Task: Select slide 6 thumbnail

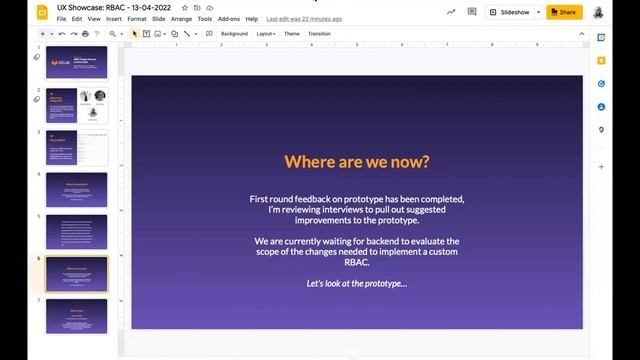Action: (77, 274)
